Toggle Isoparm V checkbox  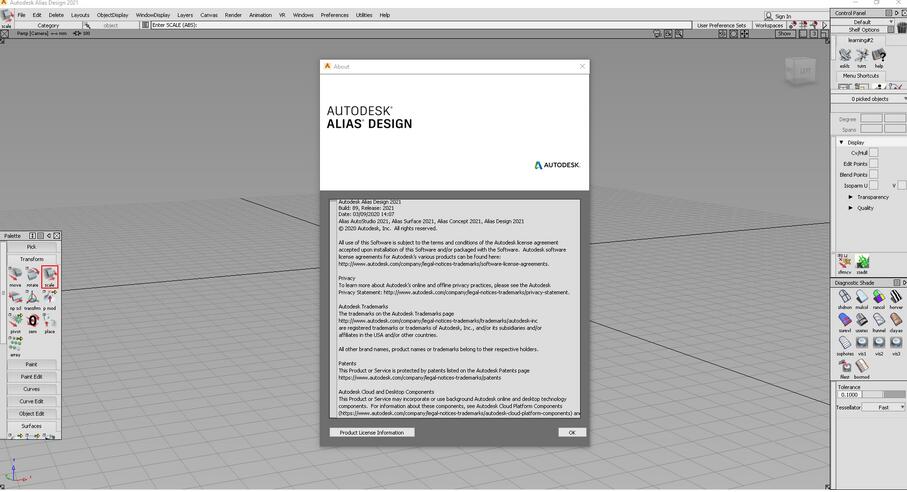click(902, 185)
